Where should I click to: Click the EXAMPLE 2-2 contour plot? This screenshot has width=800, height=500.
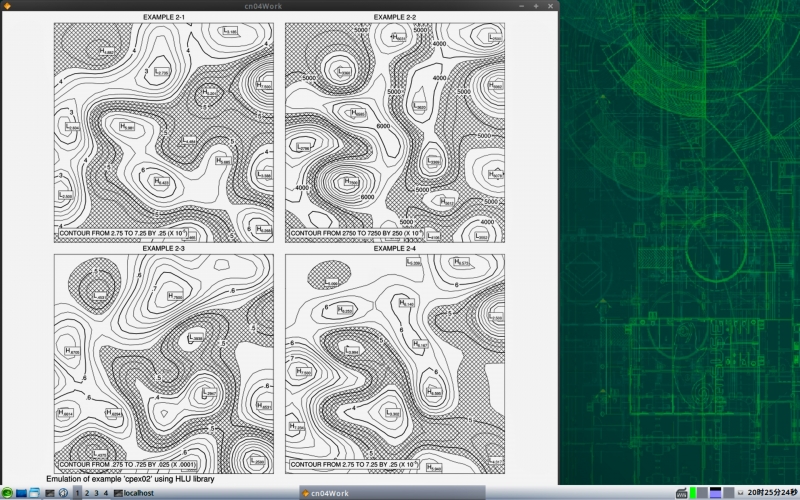(x=394, y=131)
